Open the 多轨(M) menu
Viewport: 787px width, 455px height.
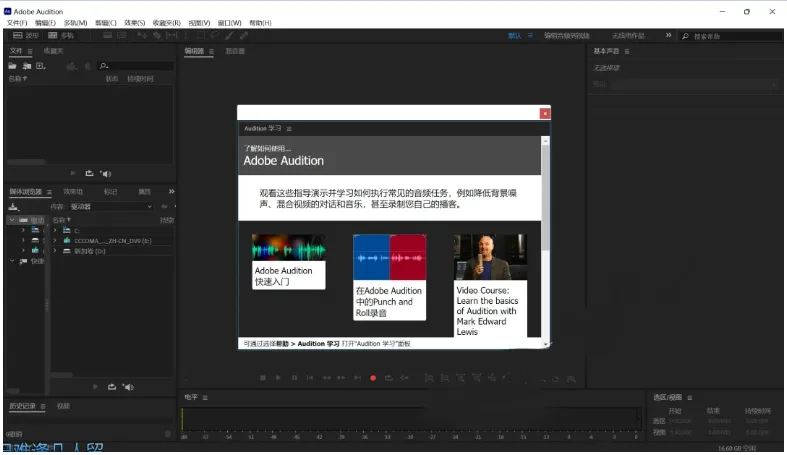(75, 23)
